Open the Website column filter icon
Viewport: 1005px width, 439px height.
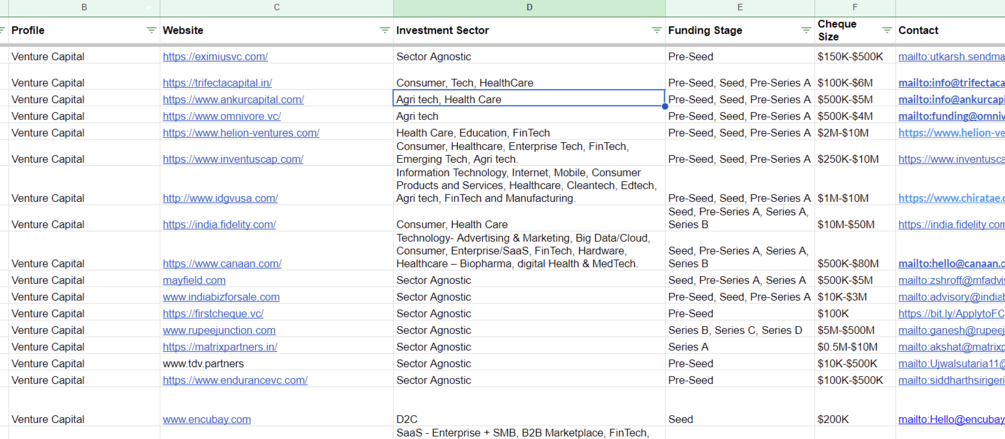pos(385,31)
